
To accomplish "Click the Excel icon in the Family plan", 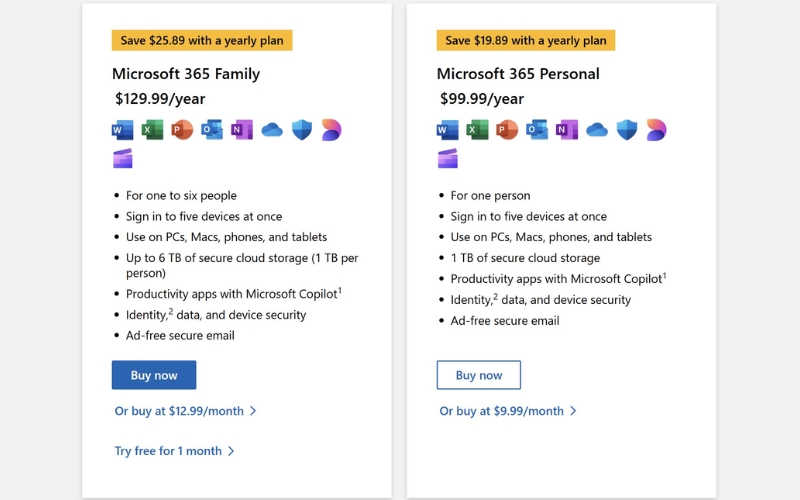I will click(x=152, y=130).
